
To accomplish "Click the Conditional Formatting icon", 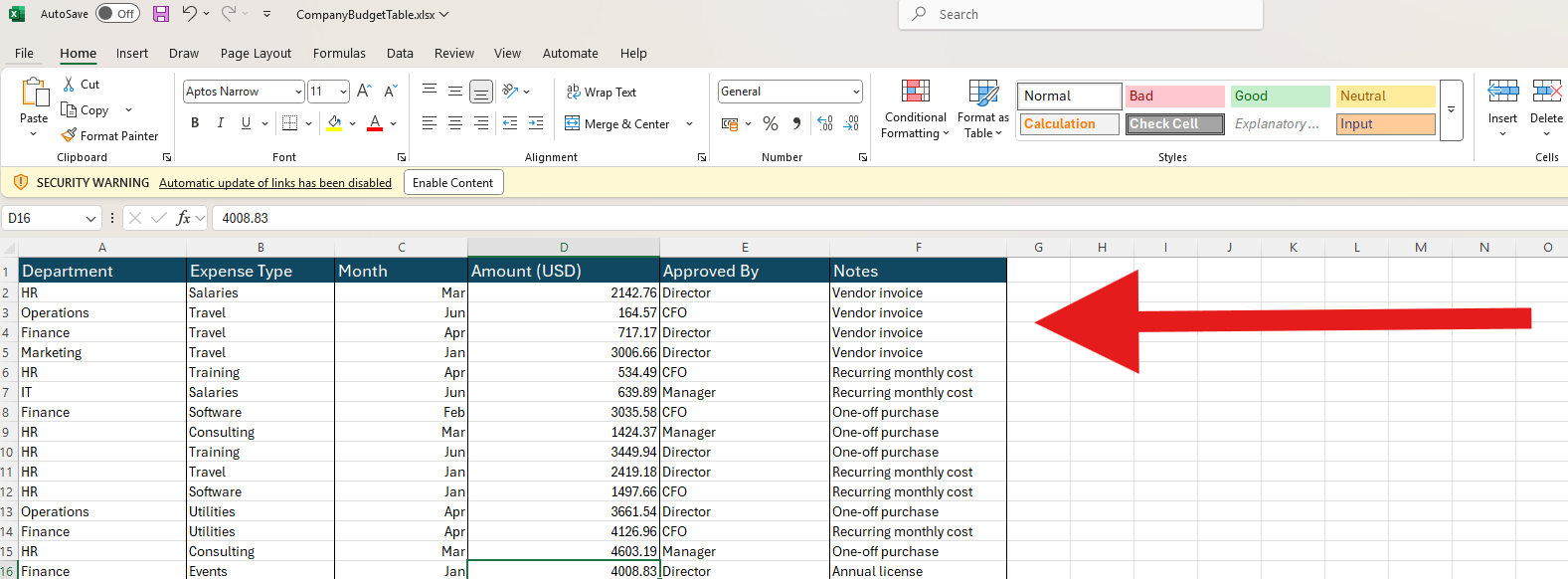I will click(915, 93).
